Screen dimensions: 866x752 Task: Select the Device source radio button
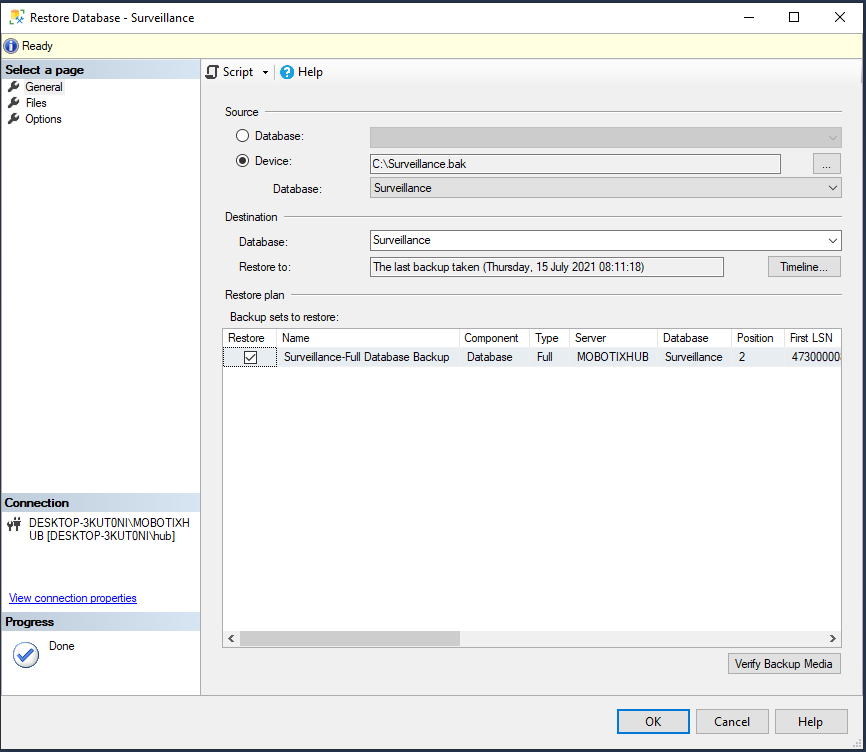point(243,161)
